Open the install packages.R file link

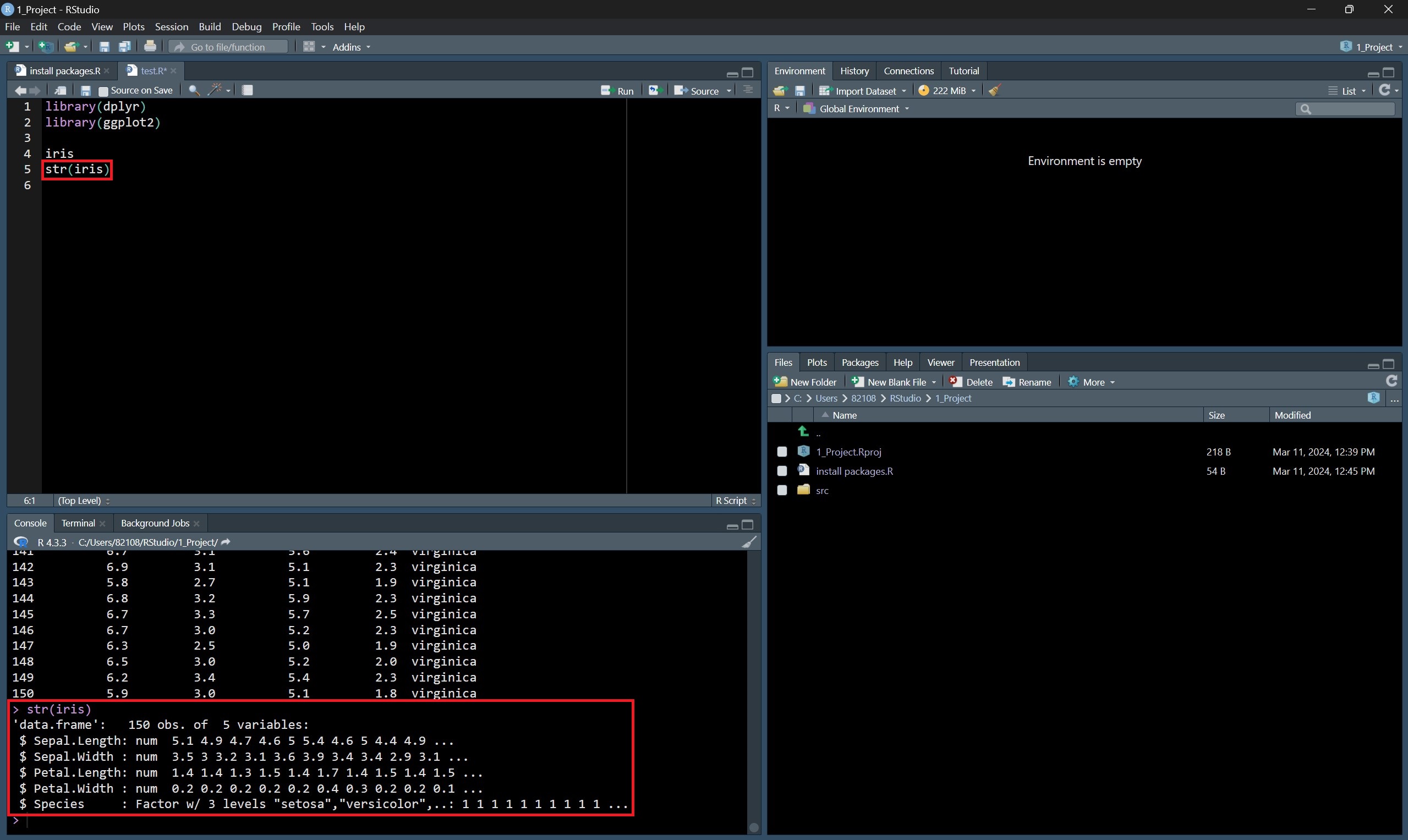(x=854, y=471)
